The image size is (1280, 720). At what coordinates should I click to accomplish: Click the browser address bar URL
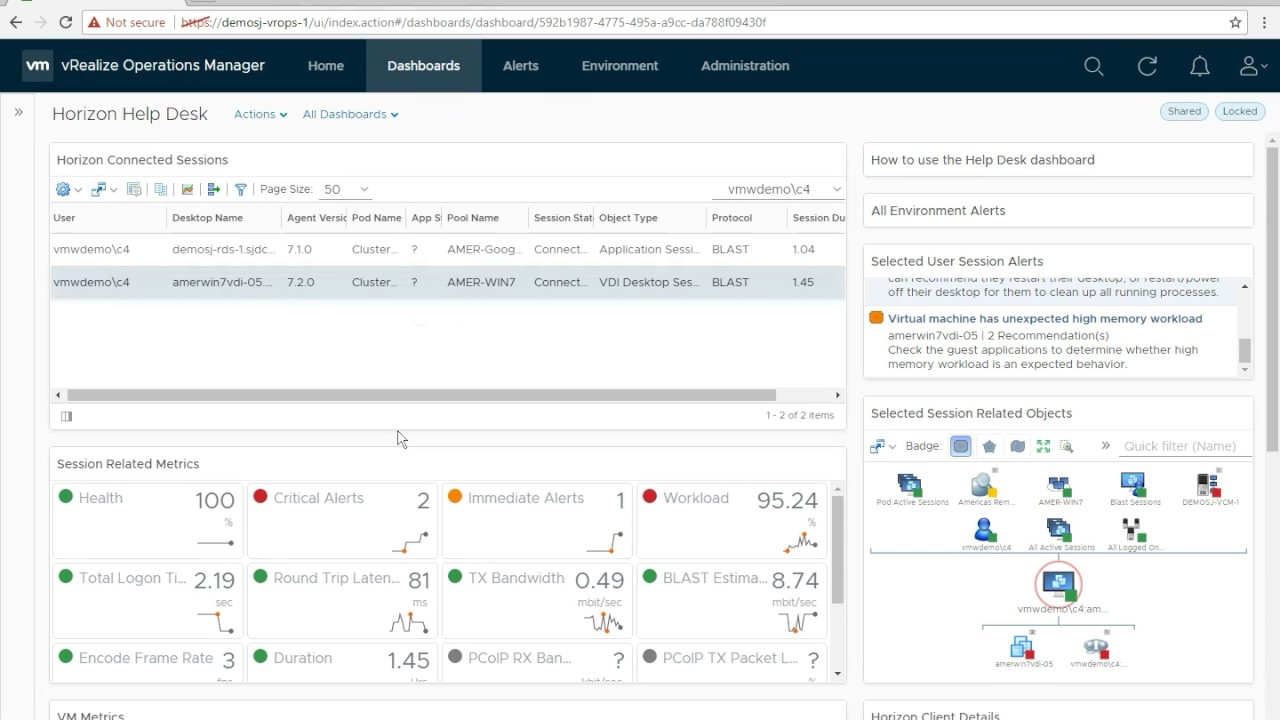click(x=474, y=22)
